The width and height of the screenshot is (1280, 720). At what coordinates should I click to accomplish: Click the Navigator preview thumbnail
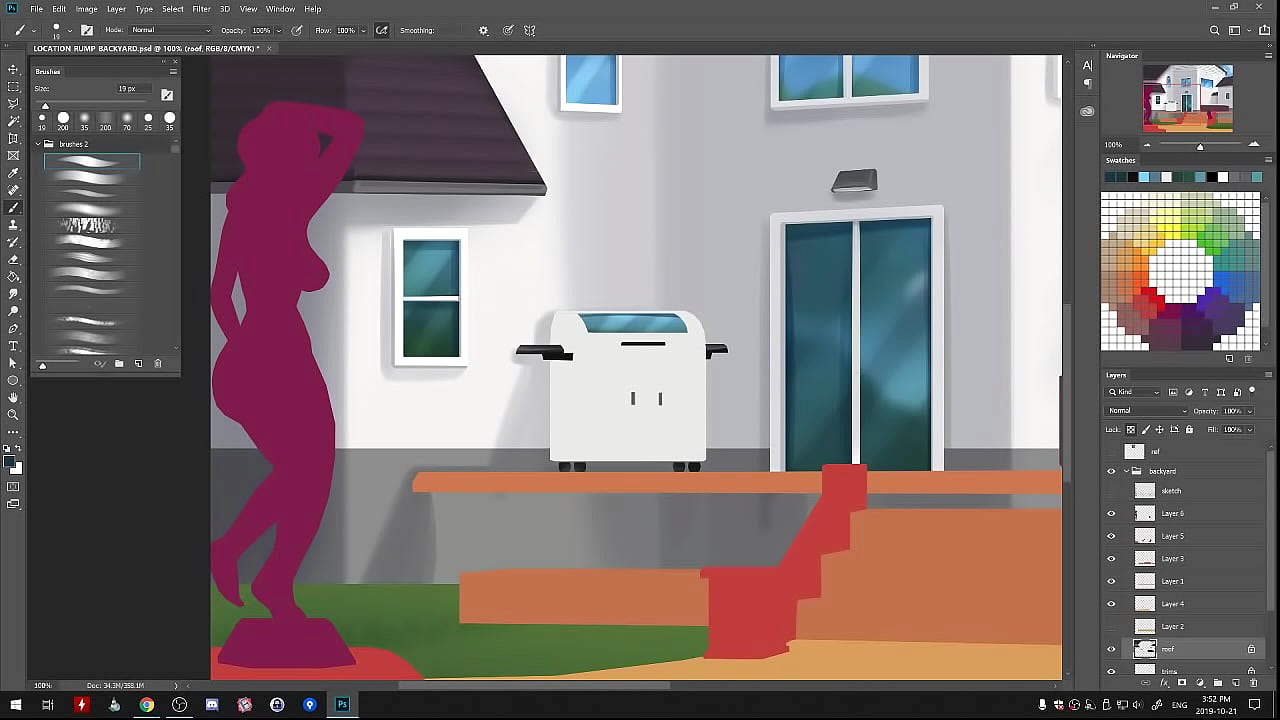tap(1187, 98)
